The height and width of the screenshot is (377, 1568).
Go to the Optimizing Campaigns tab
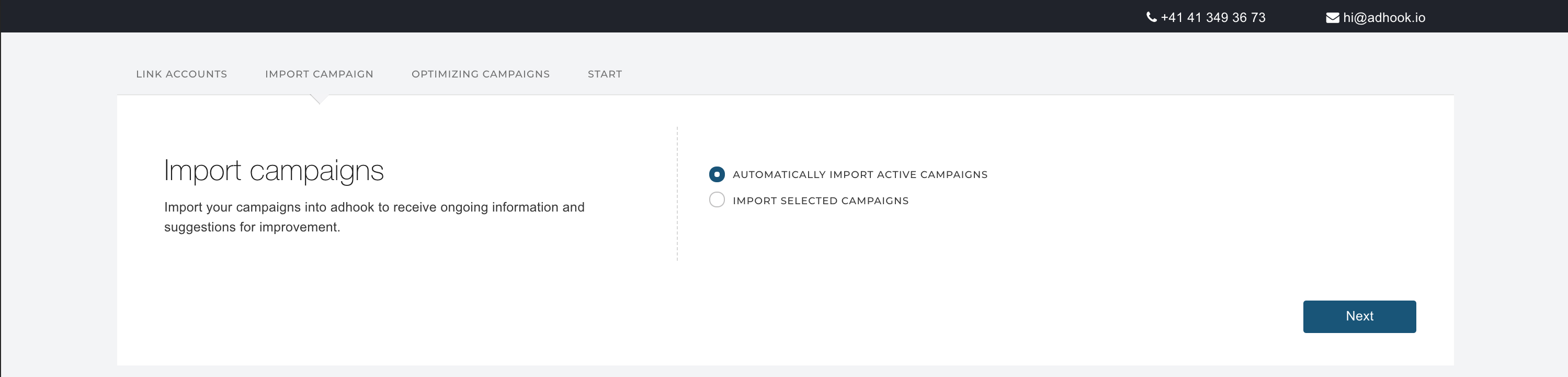point(480,74)
